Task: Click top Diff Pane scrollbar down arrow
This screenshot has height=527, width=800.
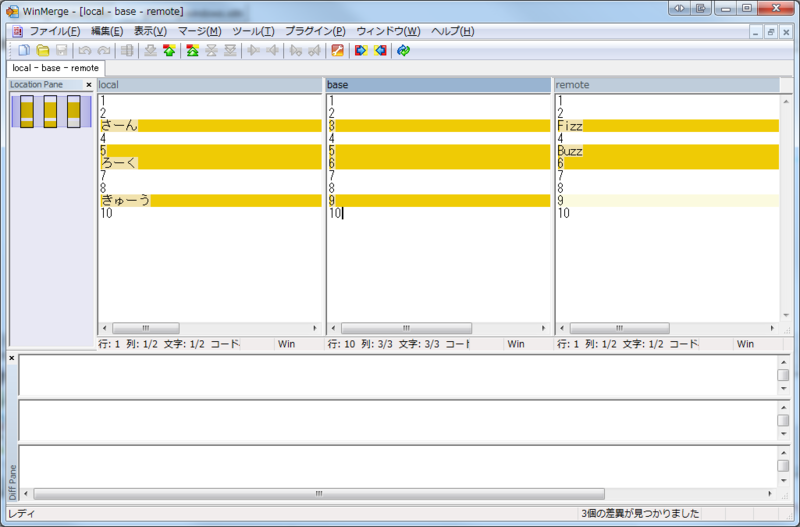Action: click(784, 389)
